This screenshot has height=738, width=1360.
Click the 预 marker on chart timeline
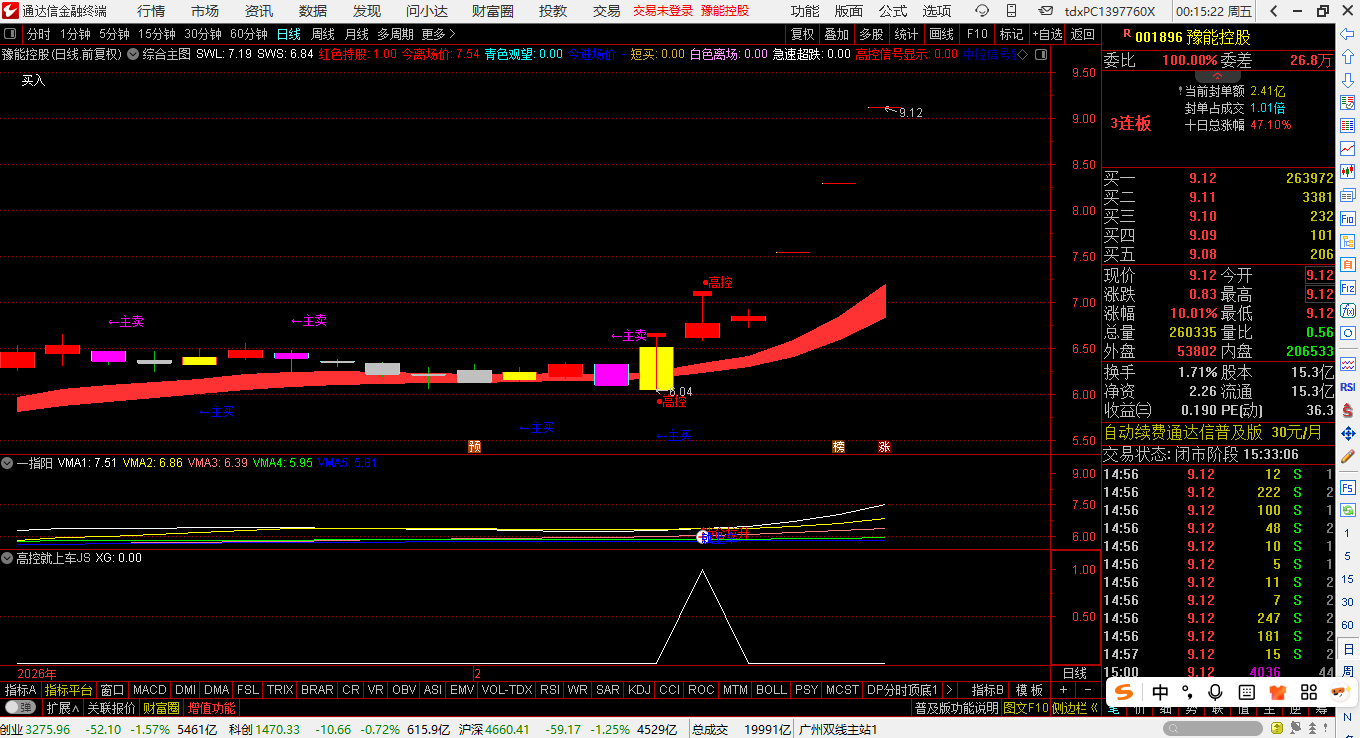pos(475,447)
